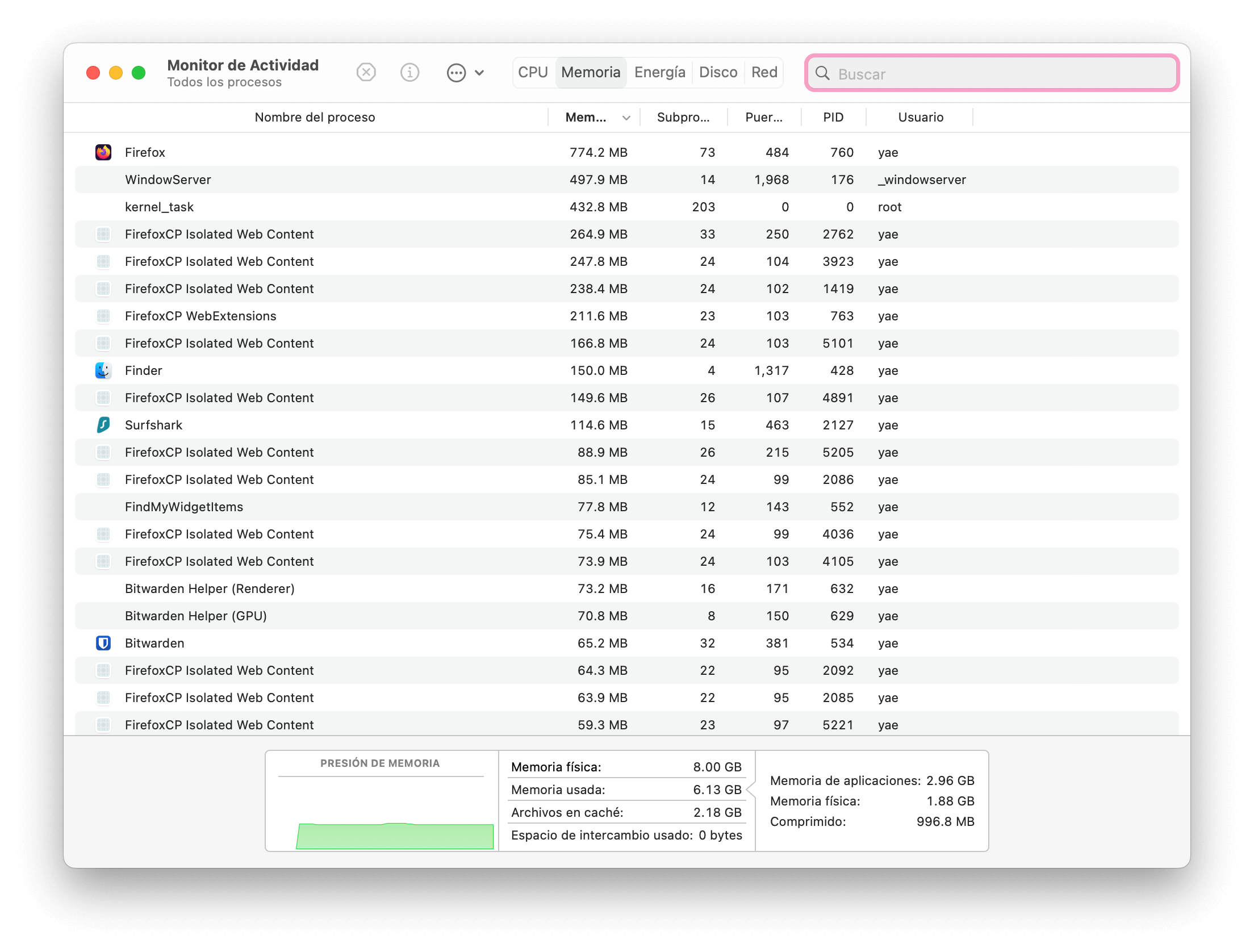Click the Finder icon next to its process

103,370
